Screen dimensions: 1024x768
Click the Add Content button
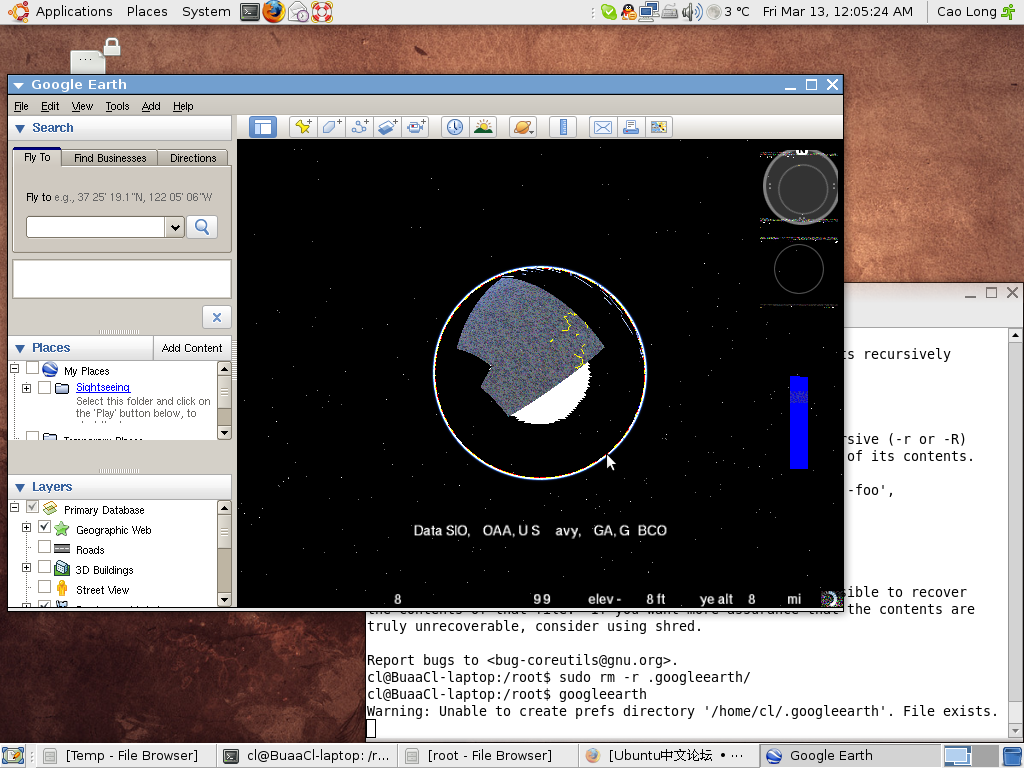[192, 348]
